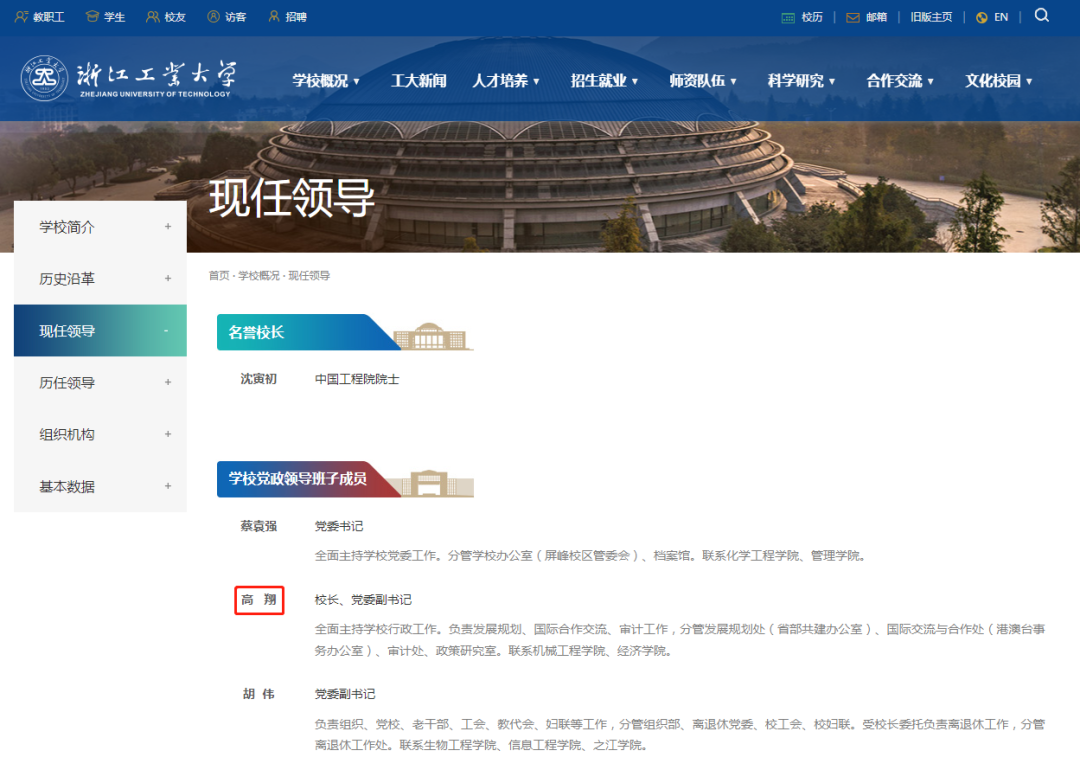Viewport: 1080px width, 770px height.
Task: Select the 工大新闻 menu item
Action: click(418, 81)
